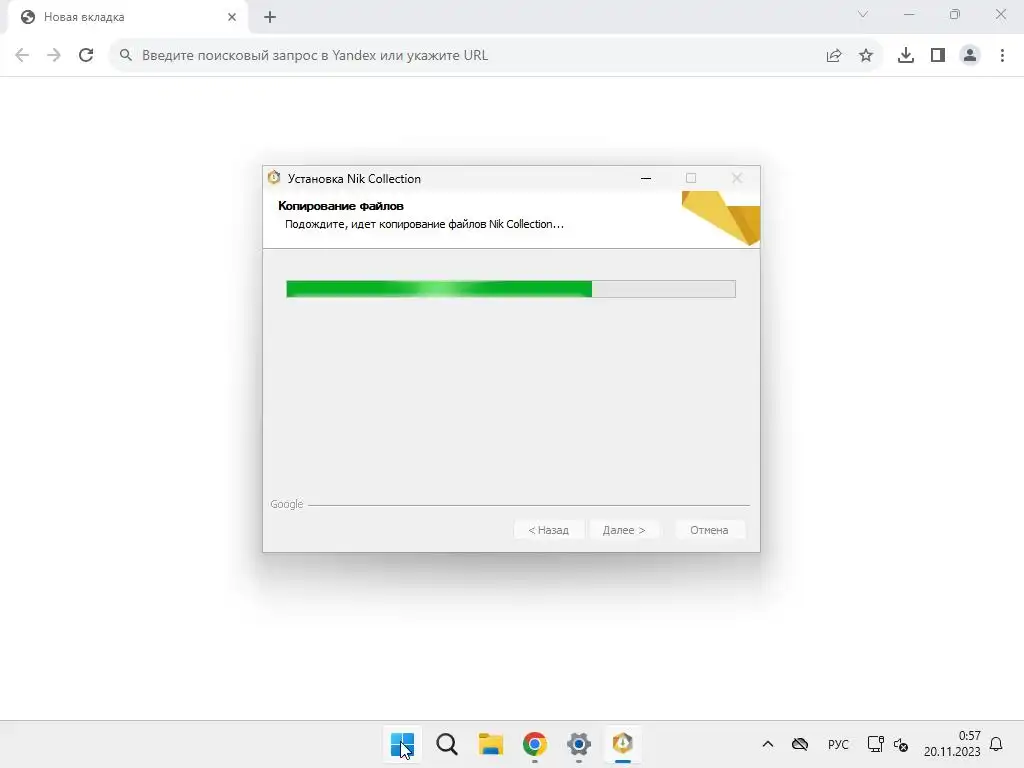Open notifications via the bell icon

[x=996, y=744]
